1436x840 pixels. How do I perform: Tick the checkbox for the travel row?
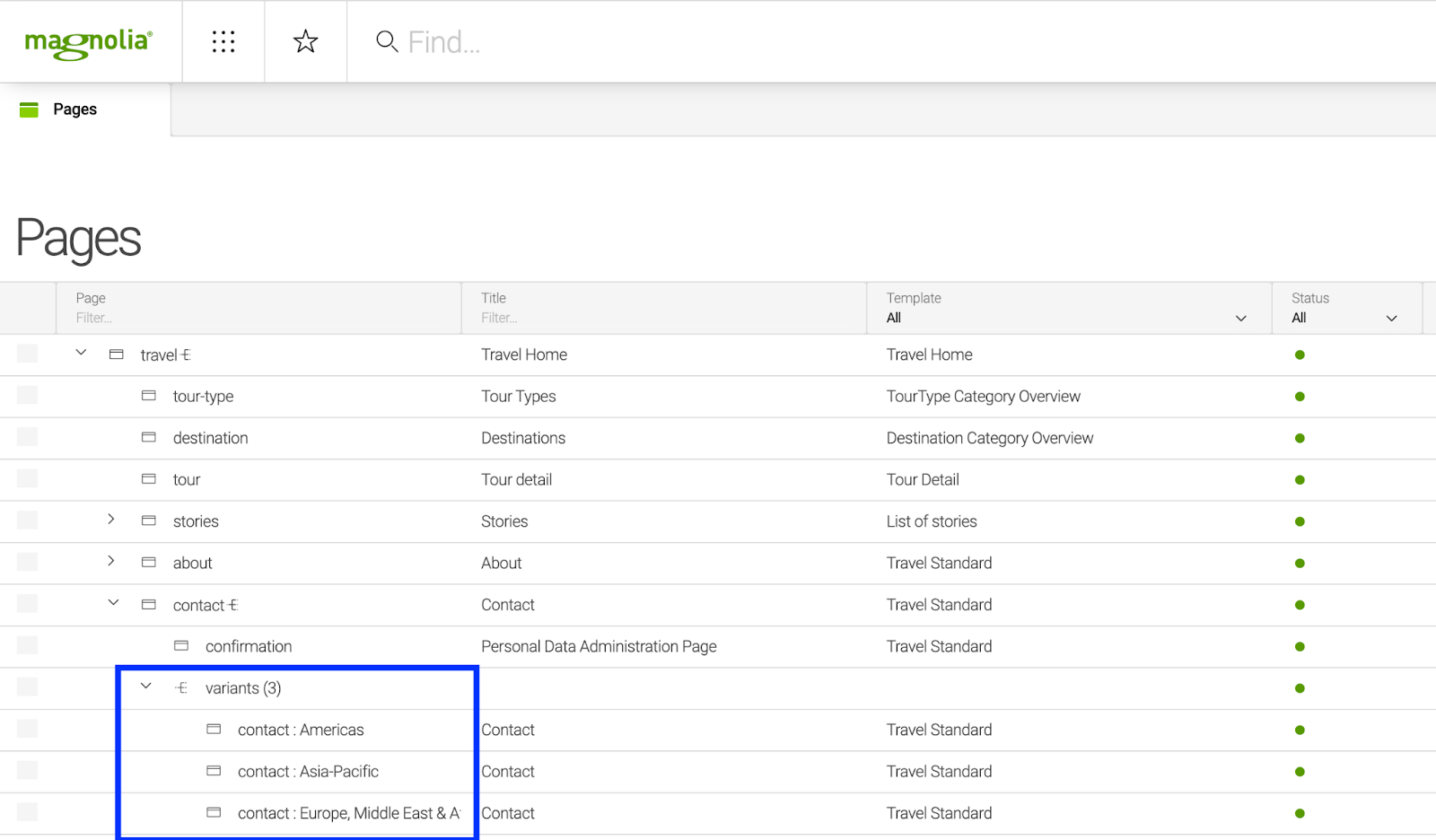(x=28, y=354)
